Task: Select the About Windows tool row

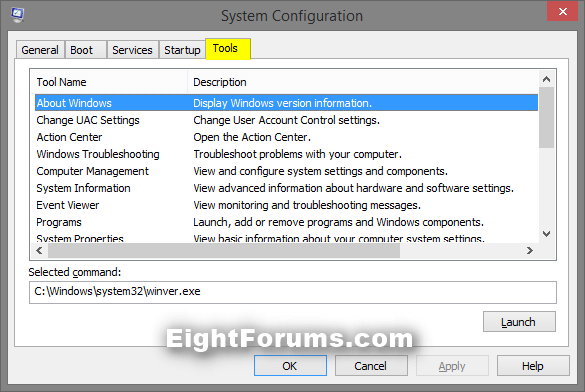Action: [286, 103]
